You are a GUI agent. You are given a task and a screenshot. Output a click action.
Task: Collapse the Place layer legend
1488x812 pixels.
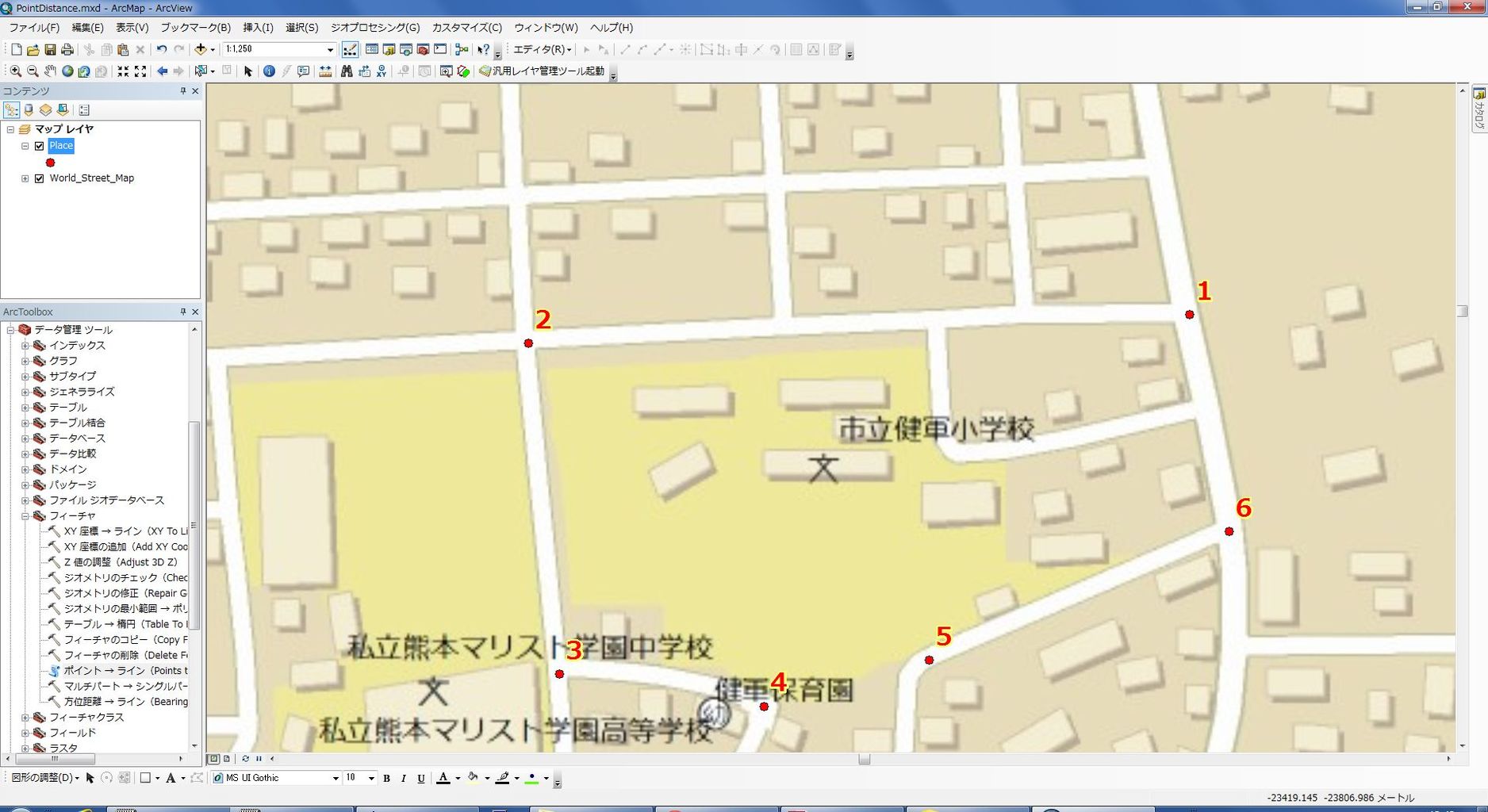(25, 146)
